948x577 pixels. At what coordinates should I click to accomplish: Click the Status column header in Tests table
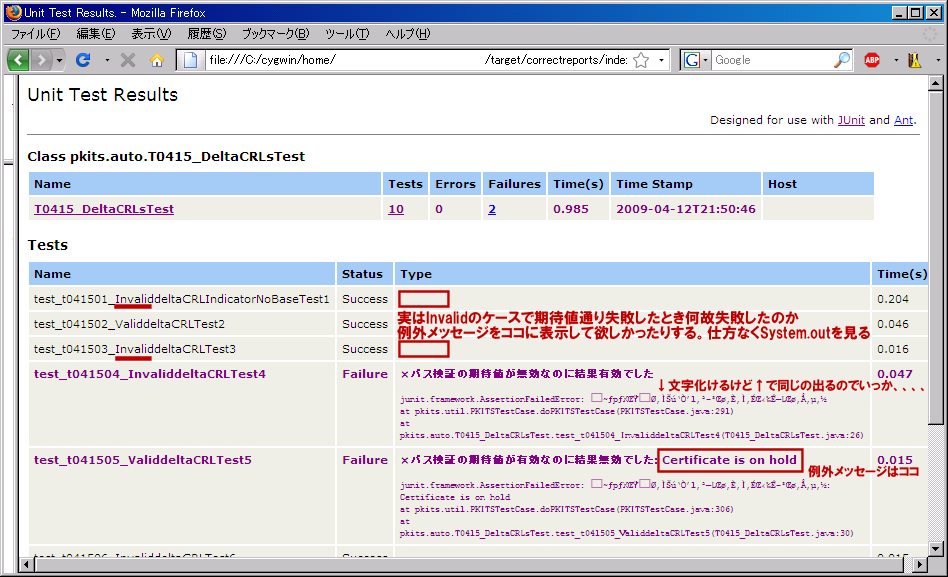pyautogui.click(x=365, y=274)
